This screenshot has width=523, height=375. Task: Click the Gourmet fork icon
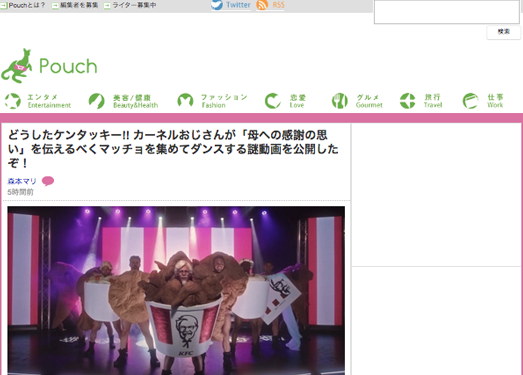point(340,101)
